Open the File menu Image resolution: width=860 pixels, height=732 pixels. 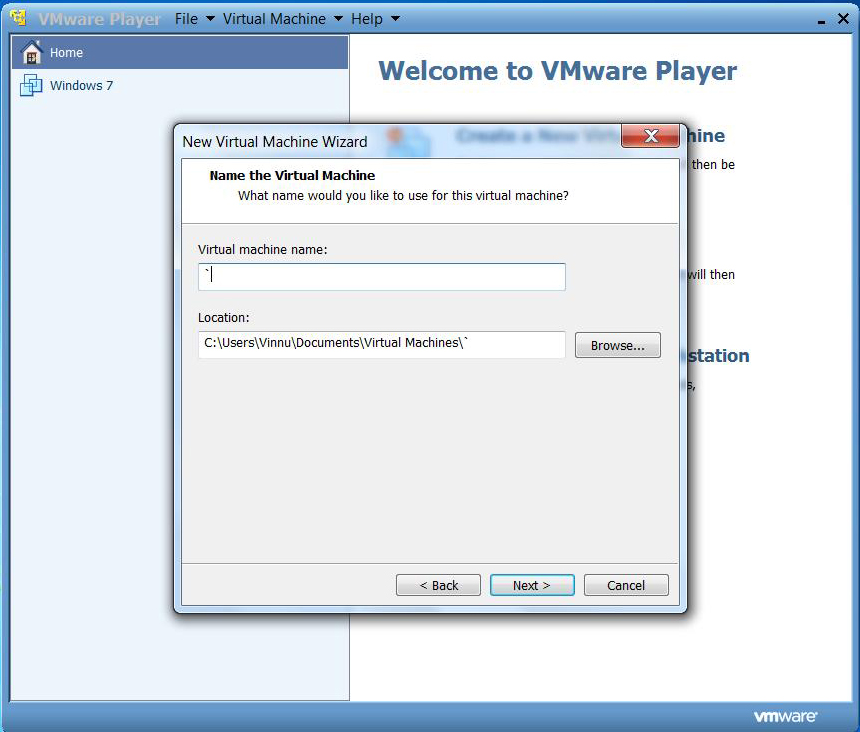point(186,19)
